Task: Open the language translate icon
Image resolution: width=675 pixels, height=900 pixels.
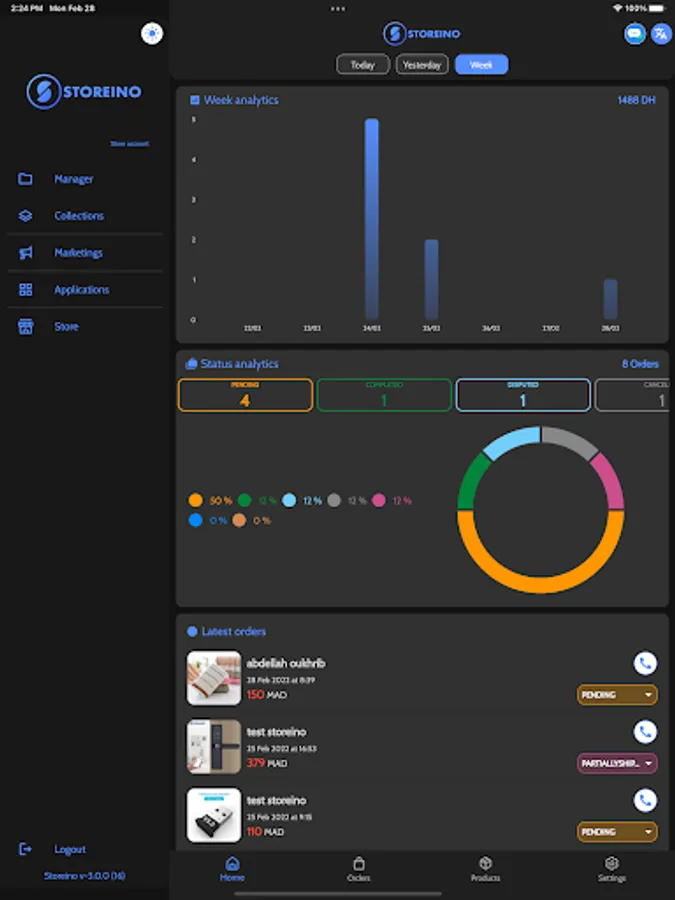Action: pyautogui.click(x=661, y=33)
